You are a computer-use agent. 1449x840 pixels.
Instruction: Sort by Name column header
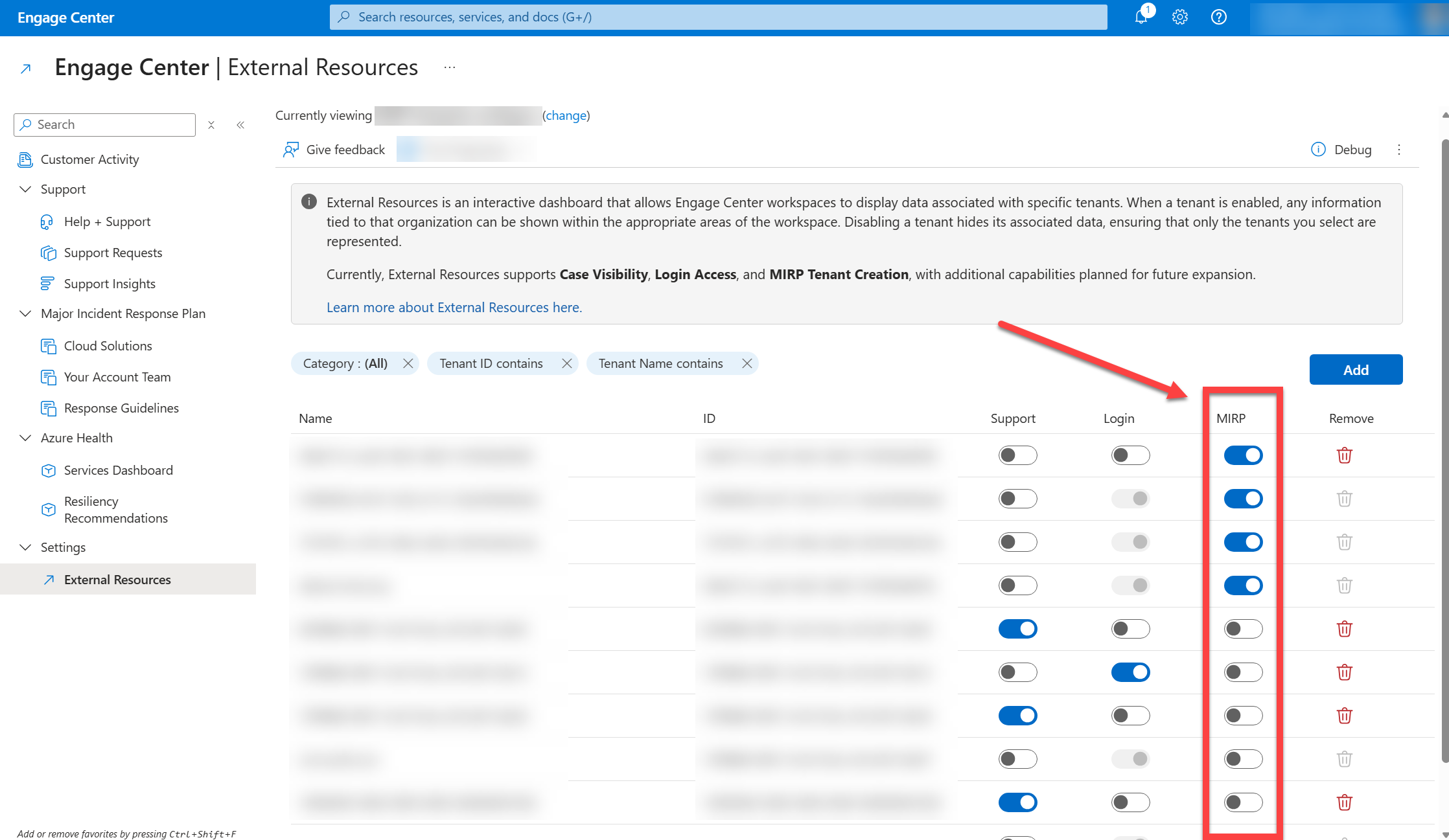point(315,418)
